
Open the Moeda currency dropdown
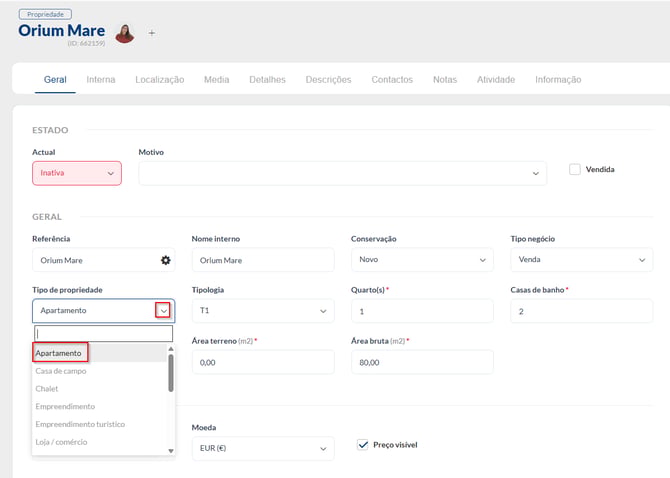pos(263,448)
